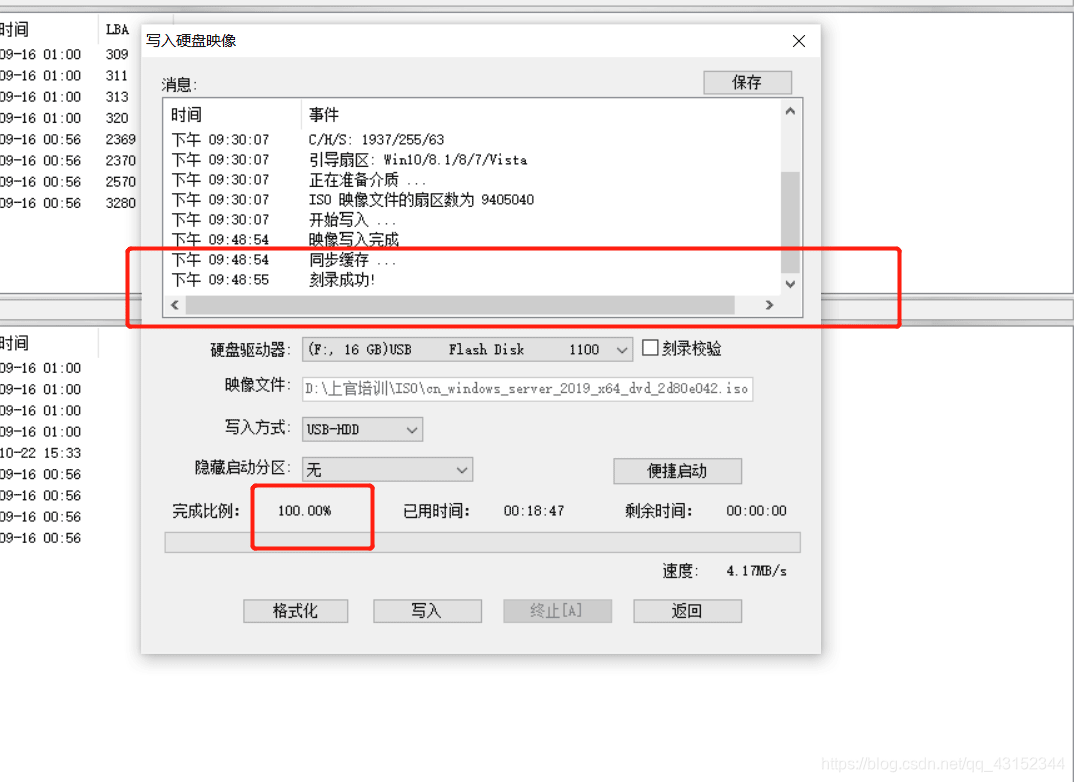Click the vertical scrollbar thumb in log

coord(790,222)
